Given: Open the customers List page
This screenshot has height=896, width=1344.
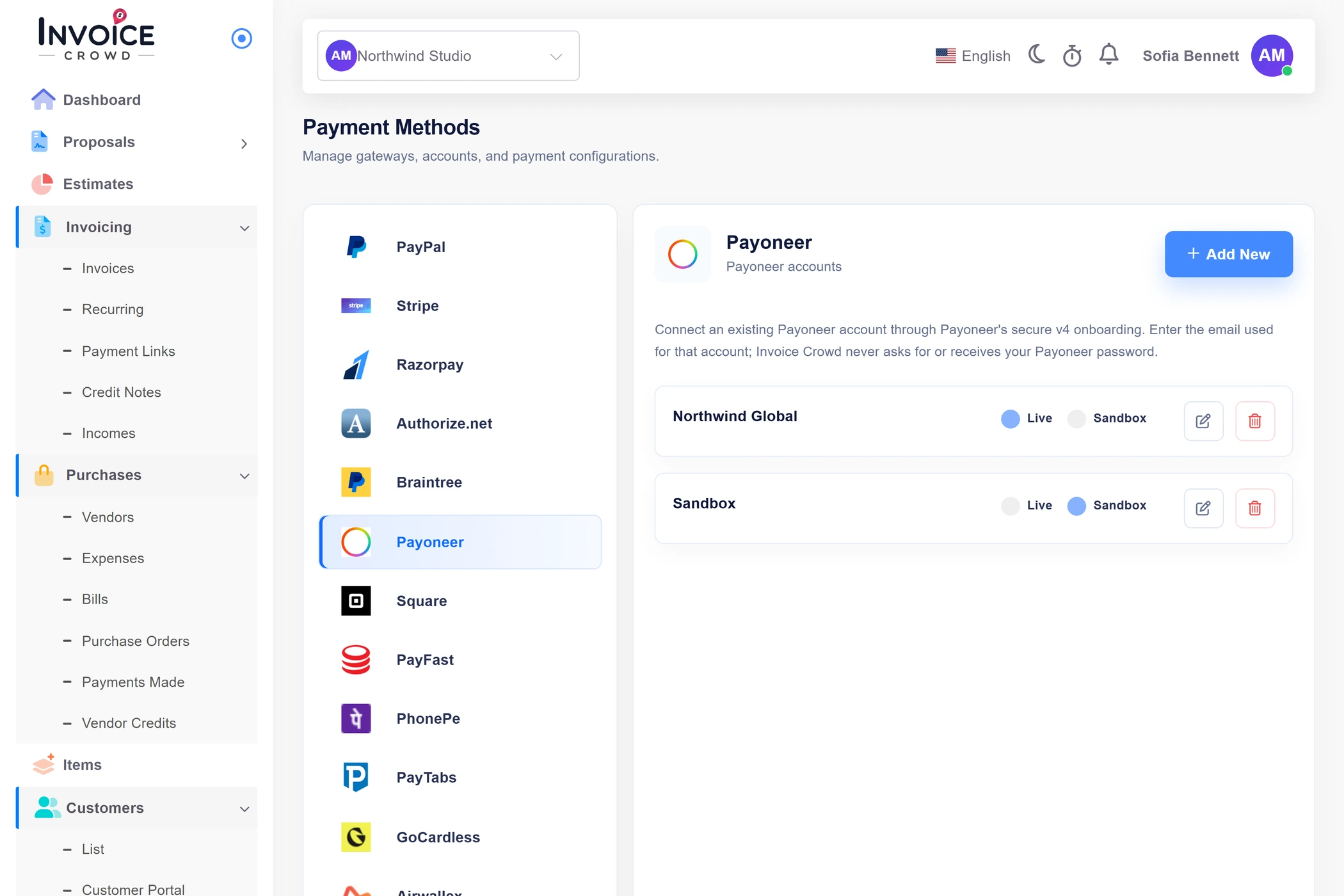Looking at the screenshot, I should coord(93,849).
